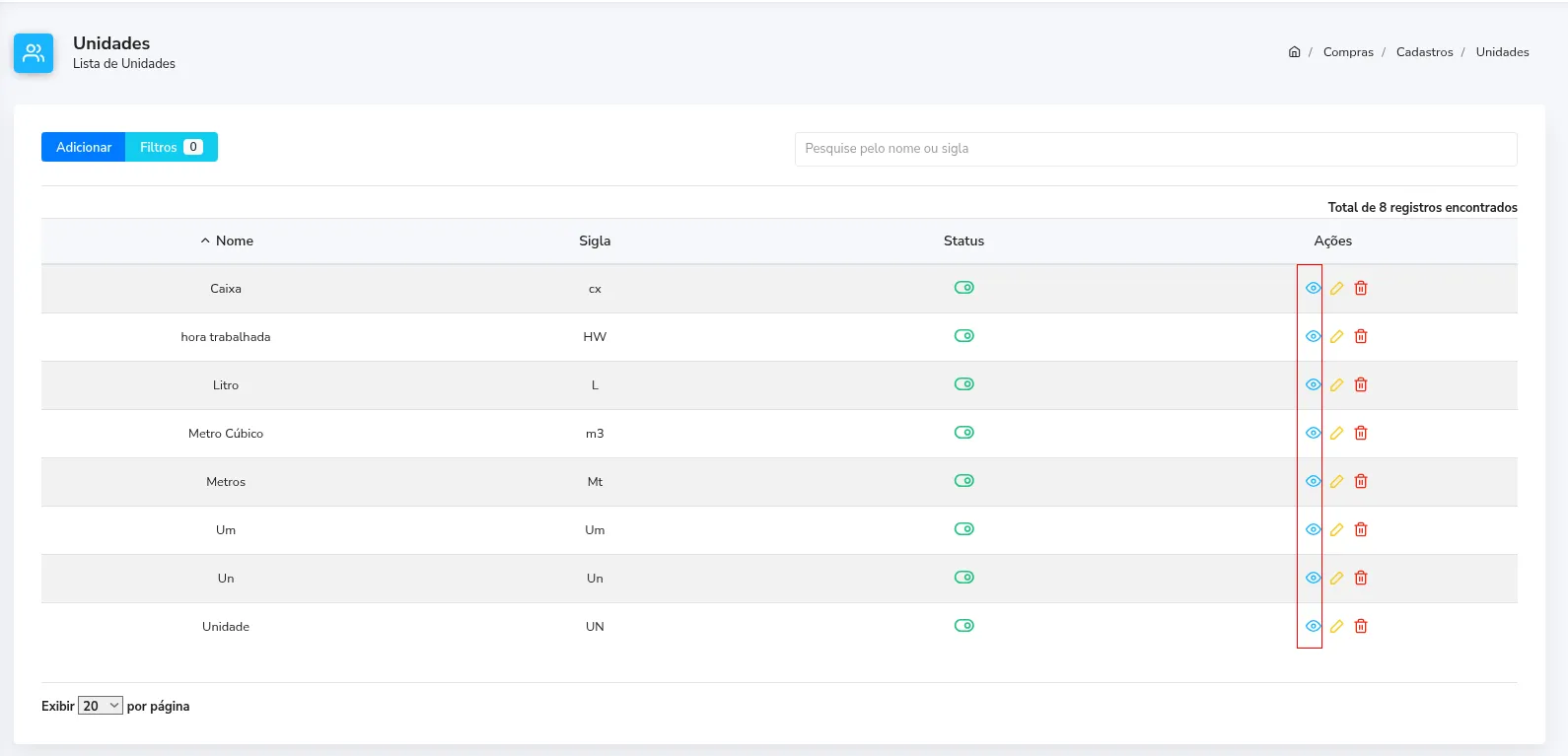Click the Unidades breadcrumb item
The height and width of the screenshot is (756, 1568).
1502,52
